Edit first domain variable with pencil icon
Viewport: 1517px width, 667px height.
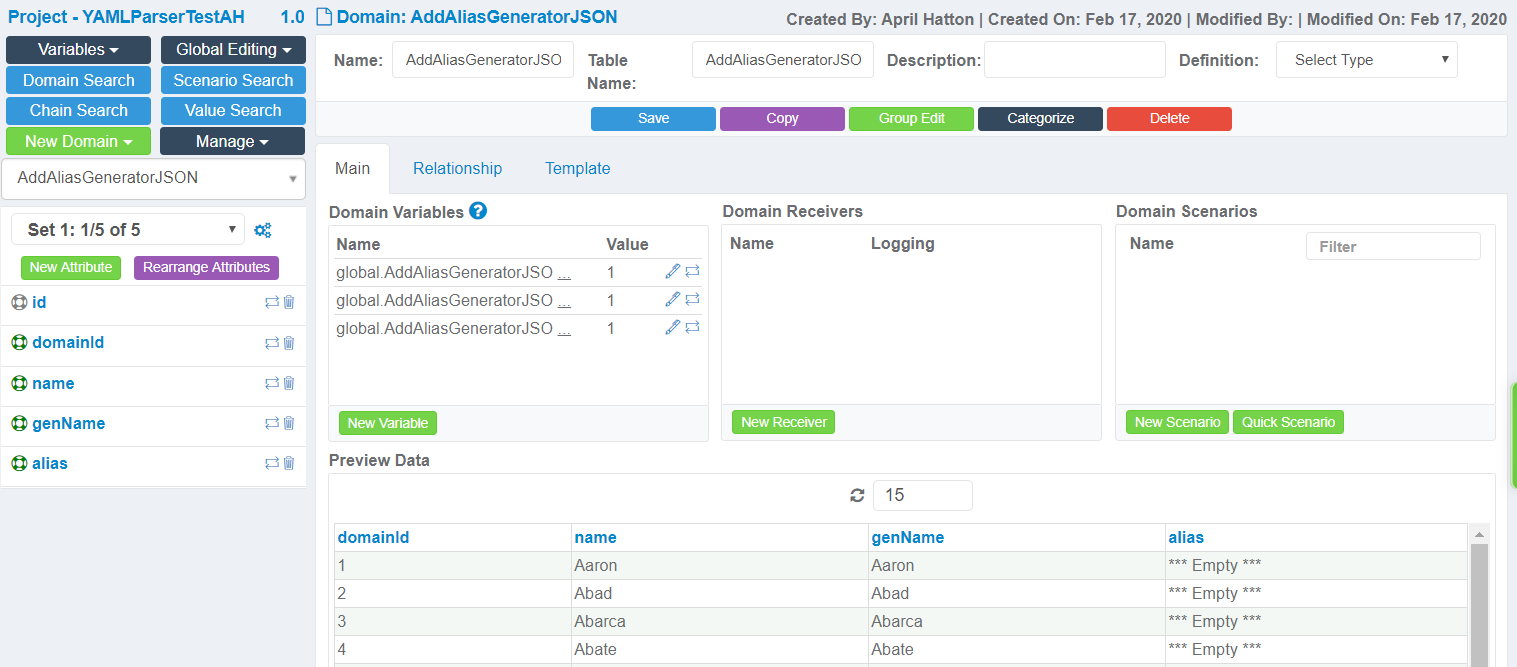click(x=673, y=271)
